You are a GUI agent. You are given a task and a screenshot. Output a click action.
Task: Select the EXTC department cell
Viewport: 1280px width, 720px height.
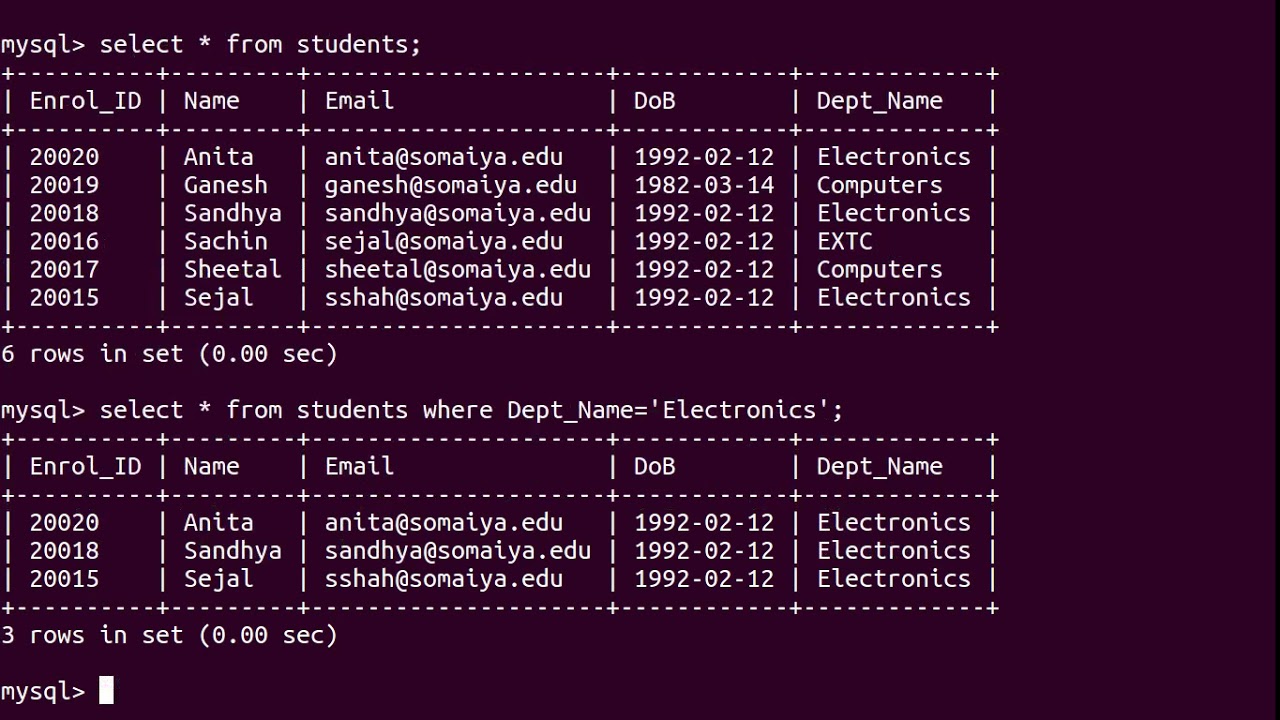click(844, 242)
